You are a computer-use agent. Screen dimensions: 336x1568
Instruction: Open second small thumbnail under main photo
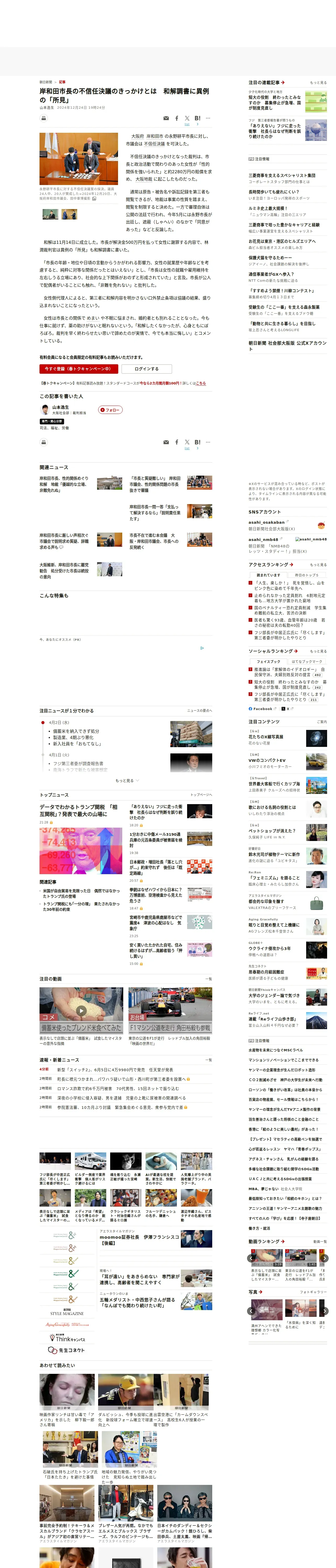(x=70, y=214)
